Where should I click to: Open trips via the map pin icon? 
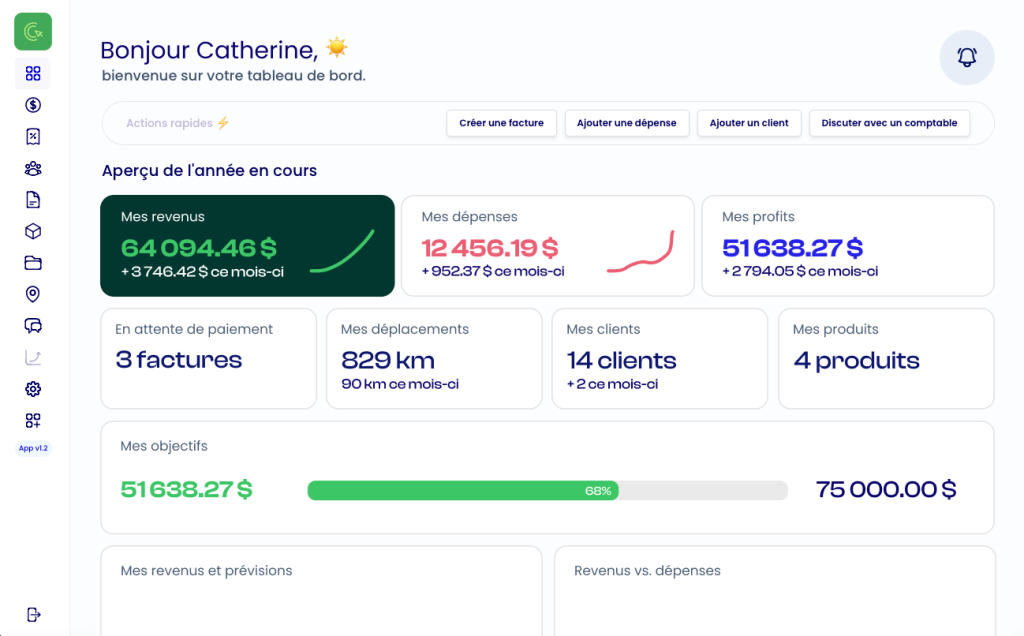tap(33, 294)
